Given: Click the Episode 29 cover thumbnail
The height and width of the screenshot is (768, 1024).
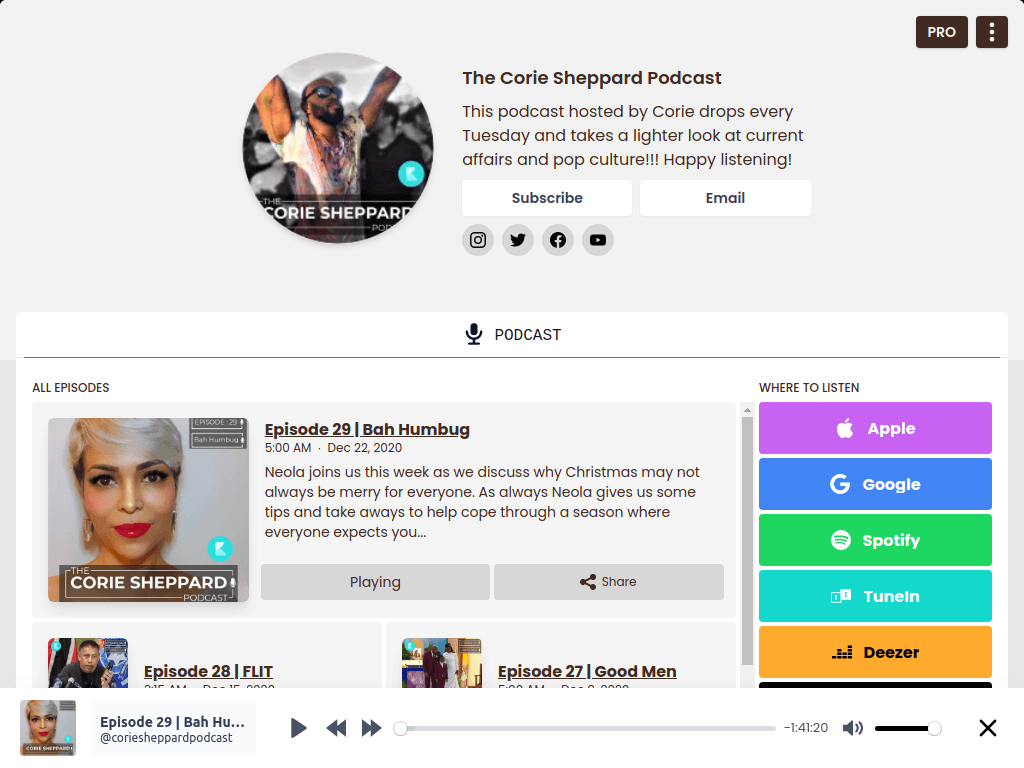Looking at the screenshot, I should pyautogui.click(x=148, y=510).
